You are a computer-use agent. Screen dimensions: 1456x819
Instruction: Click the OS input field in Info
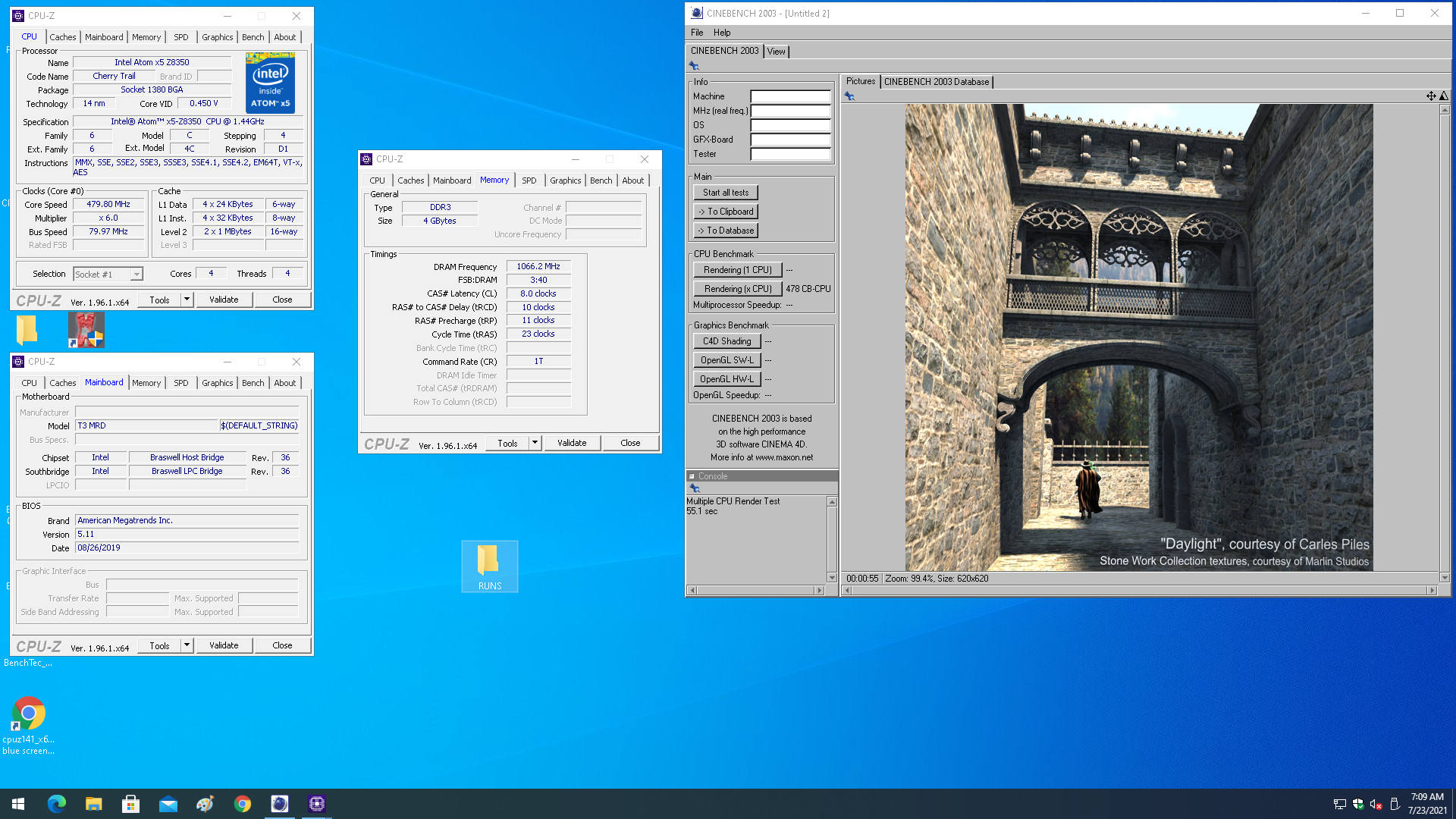791,125
